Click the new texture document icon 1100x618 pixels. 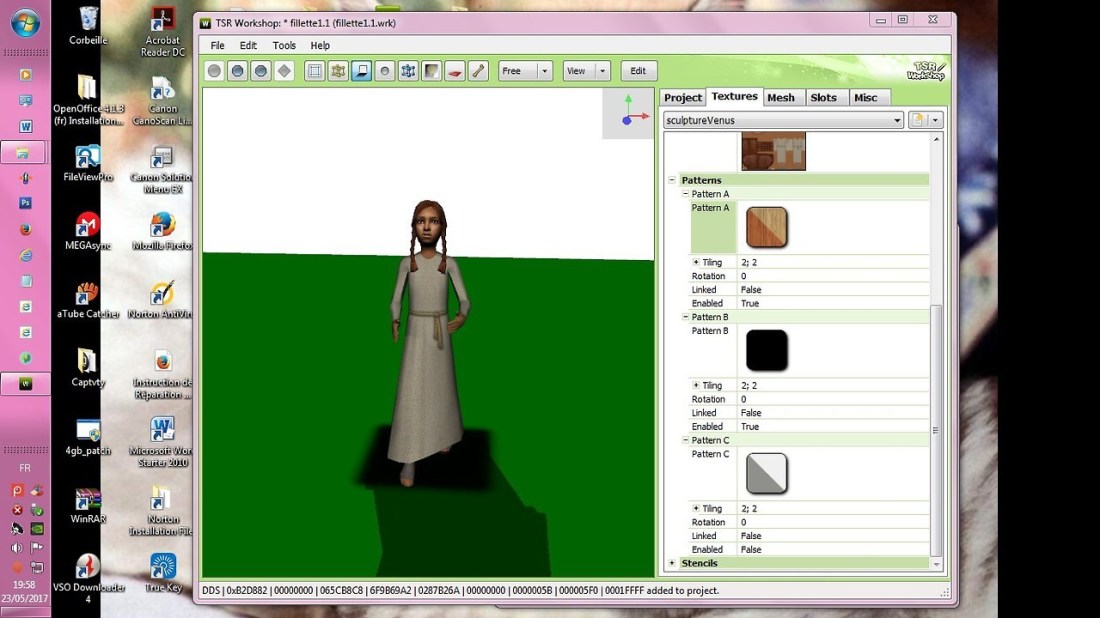click(x=917, y=120)
